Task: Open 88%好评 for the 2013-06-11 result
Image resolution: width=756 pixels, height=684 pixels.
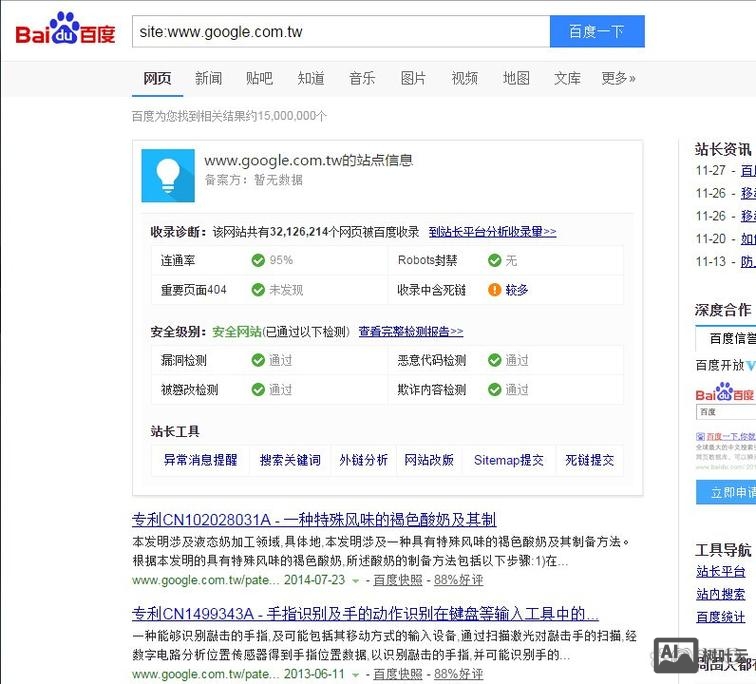Action: [x=459, y=674]
